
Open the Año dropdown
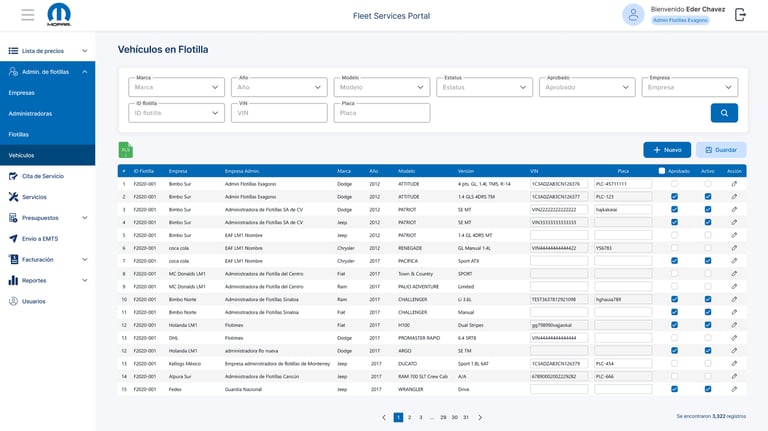[x=279, y=87]
